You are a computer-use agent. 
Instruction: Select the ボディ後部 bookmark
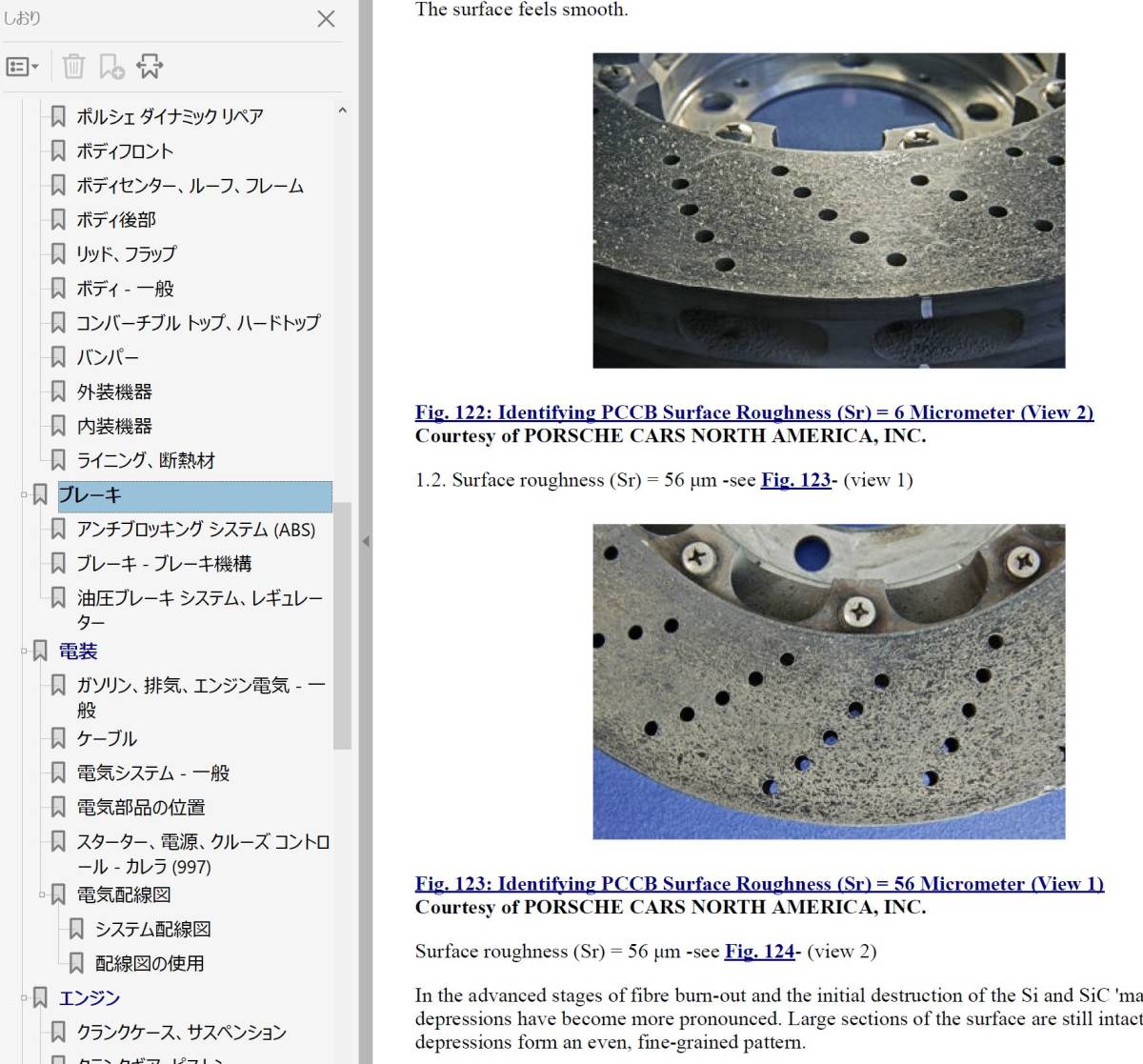coord(116,219)
